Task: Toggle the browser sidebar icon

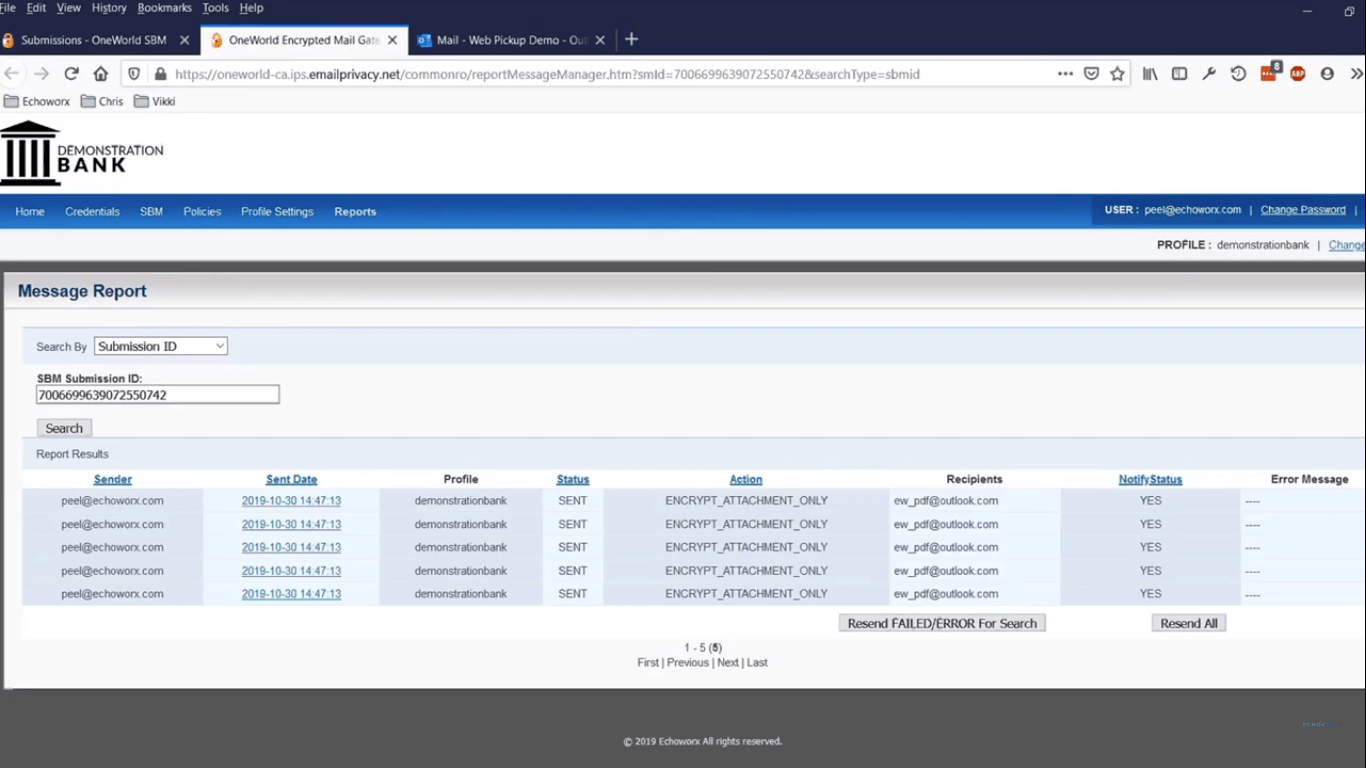Action: tap(1179, 73)
